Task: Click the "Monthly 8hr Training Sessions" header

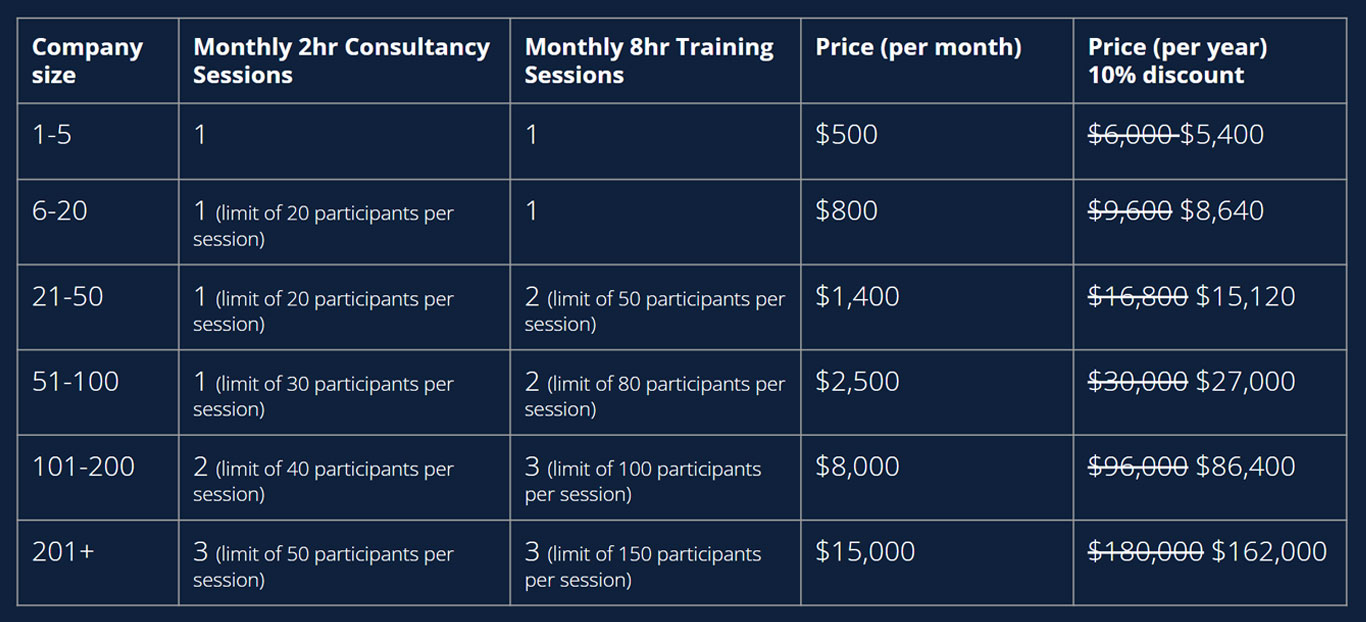Action: click(x=649, y=61)
